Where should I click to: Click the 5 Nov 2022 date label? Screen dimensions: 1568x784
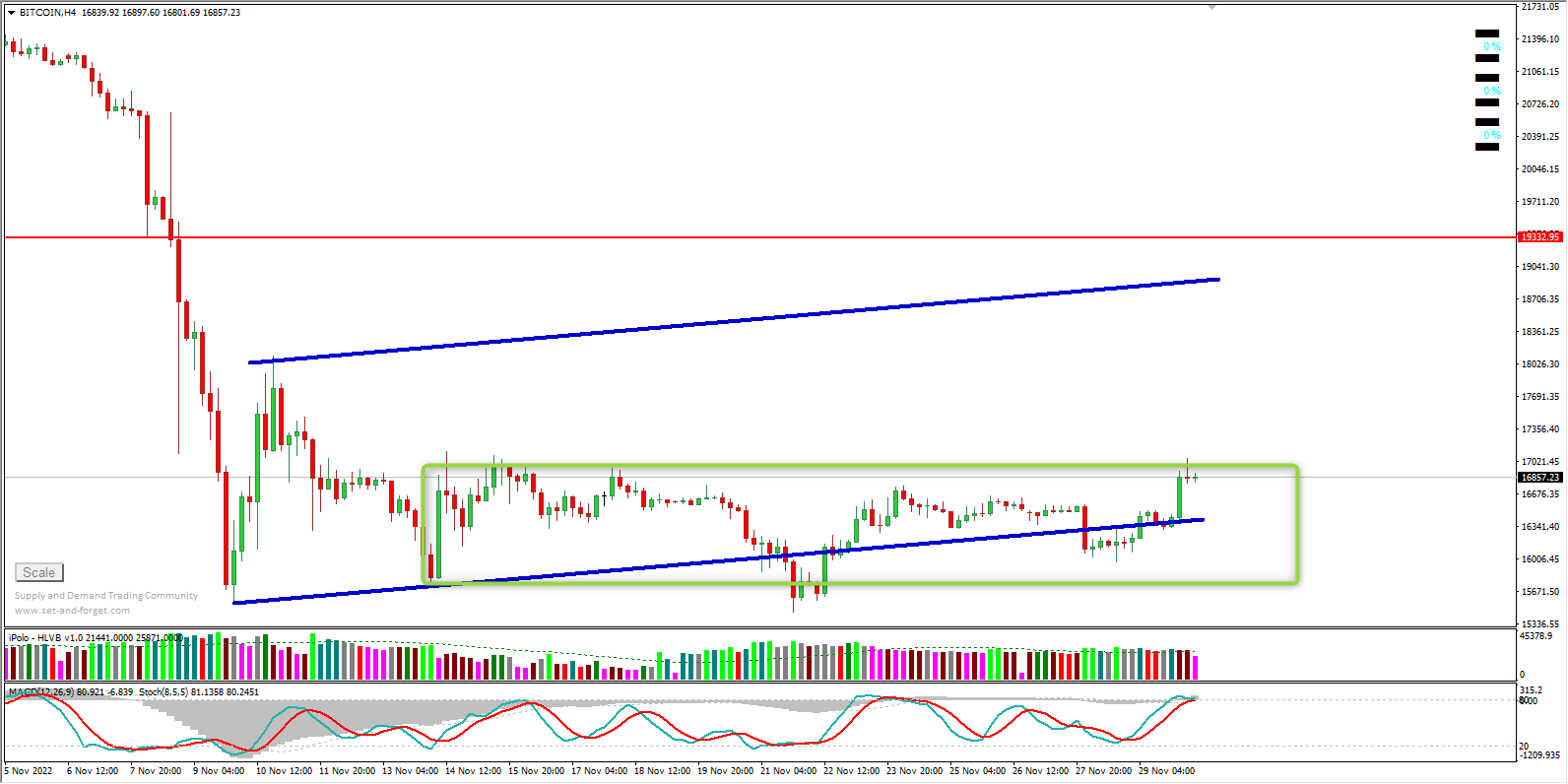30,771
